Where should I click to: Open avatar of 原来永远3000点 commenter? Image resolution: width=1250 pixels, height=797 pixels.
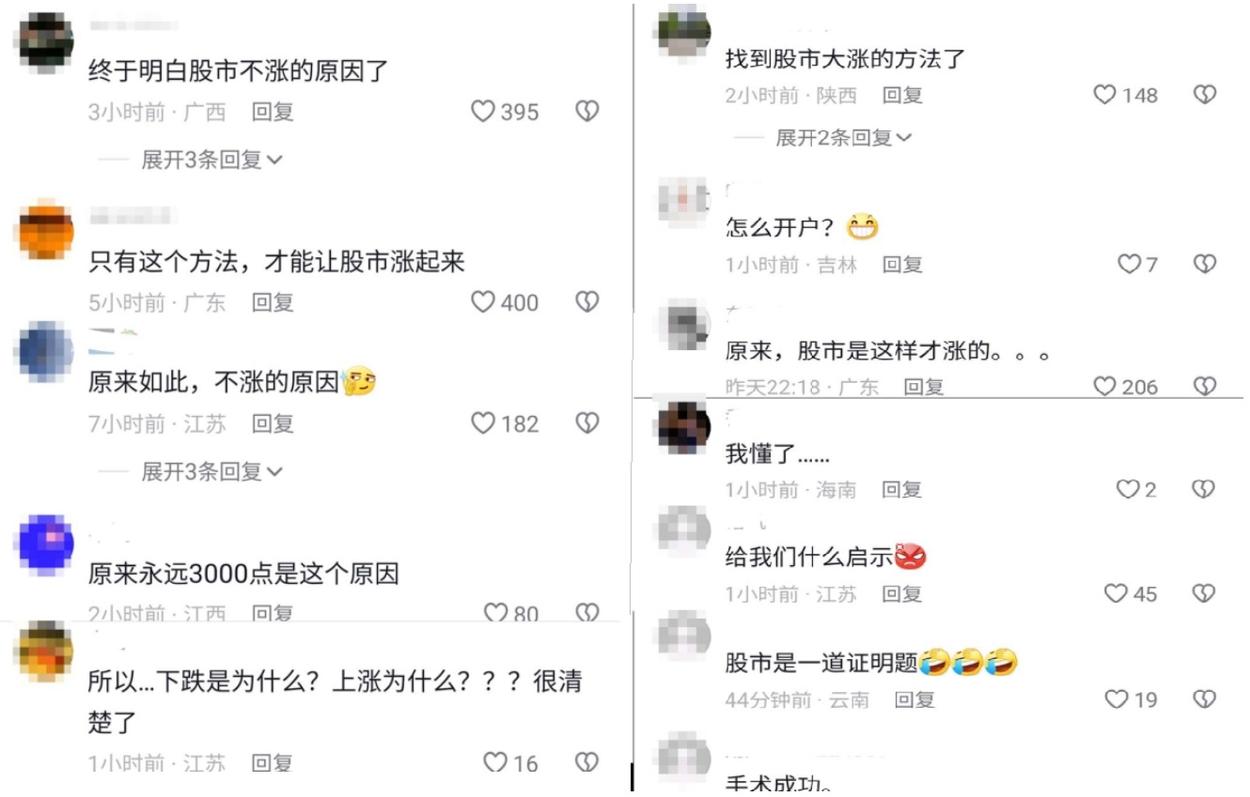pyautogui.click(x=47, y=543)
